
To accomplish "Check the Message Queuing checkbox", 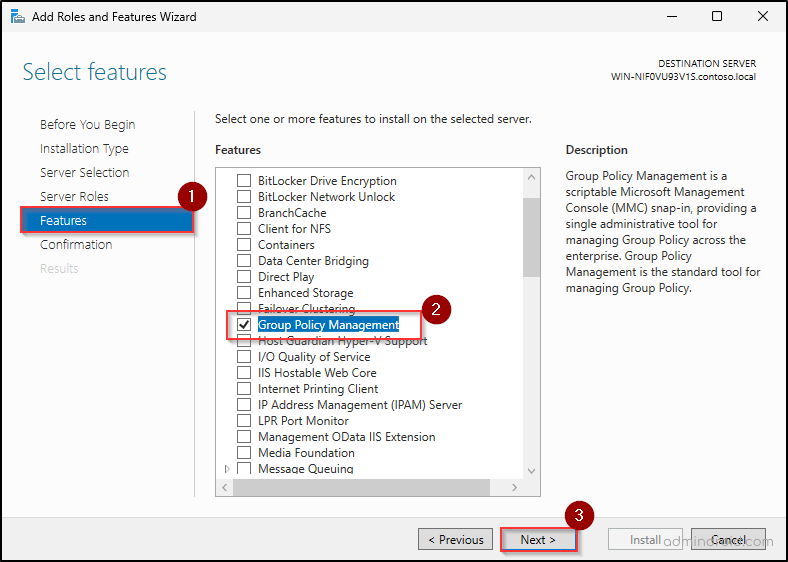I will point(244,469).
